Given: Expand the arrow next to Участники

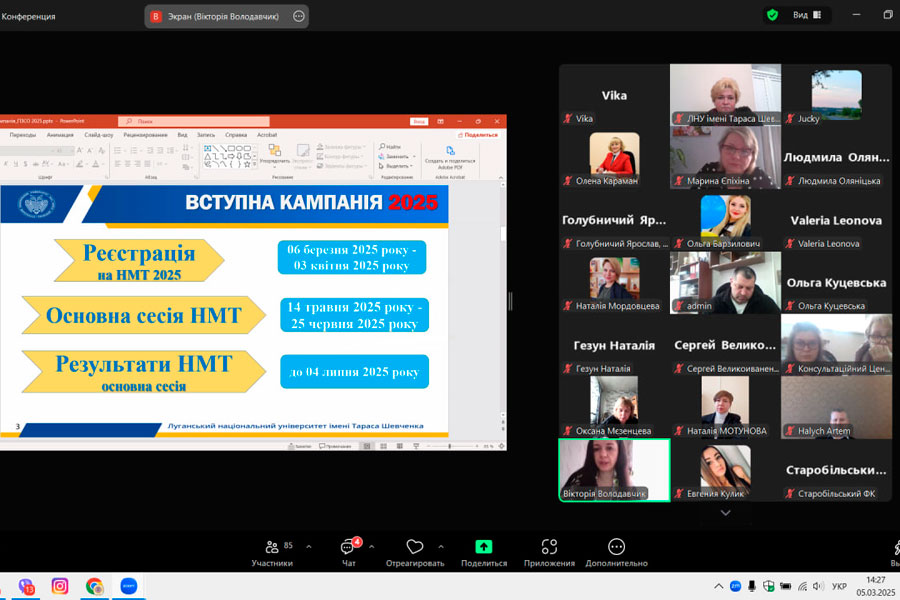Looking at the screenshot, I should coord(308,547).
